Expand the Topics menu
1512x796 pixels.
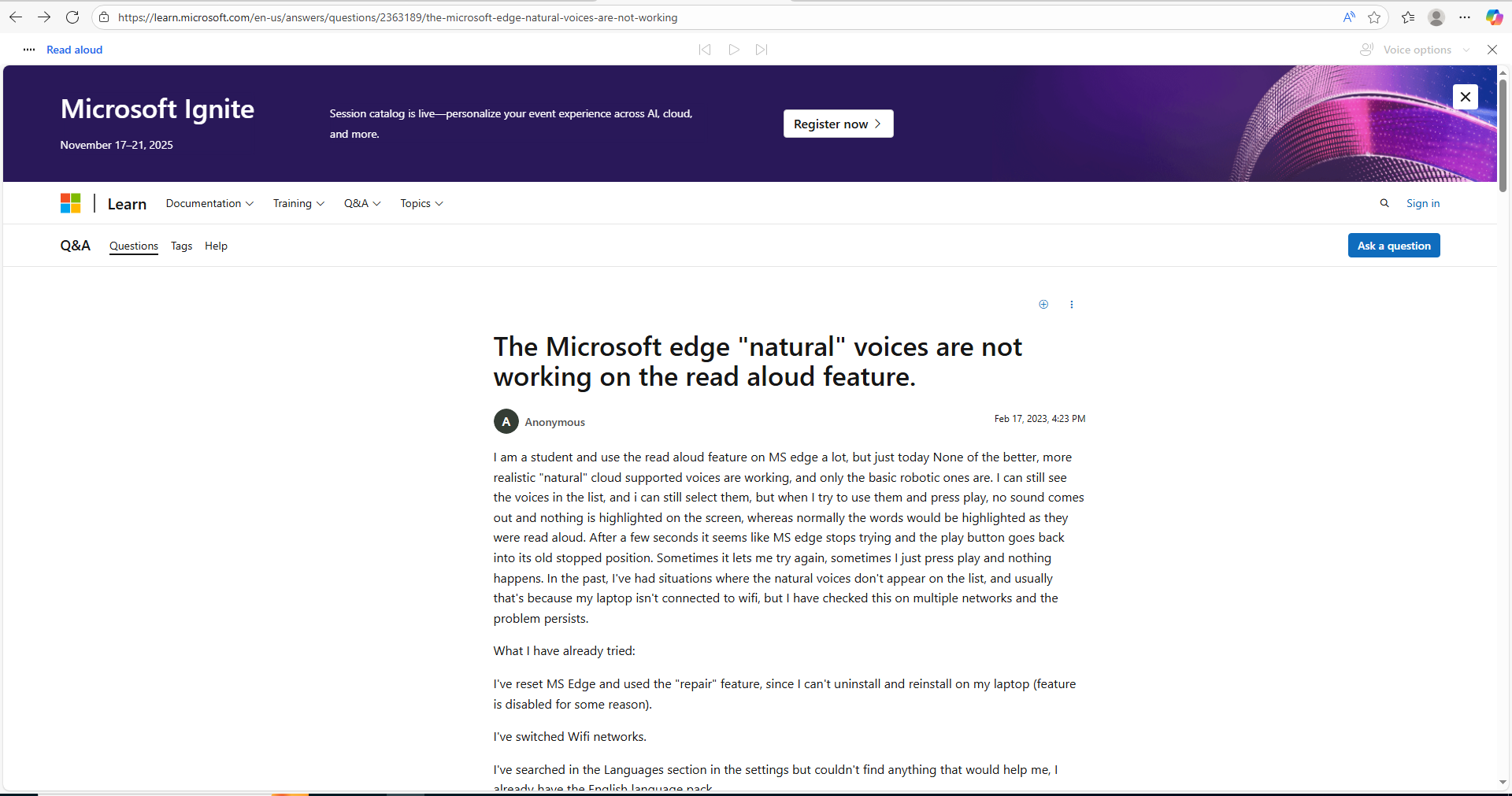tap(421, 203)
